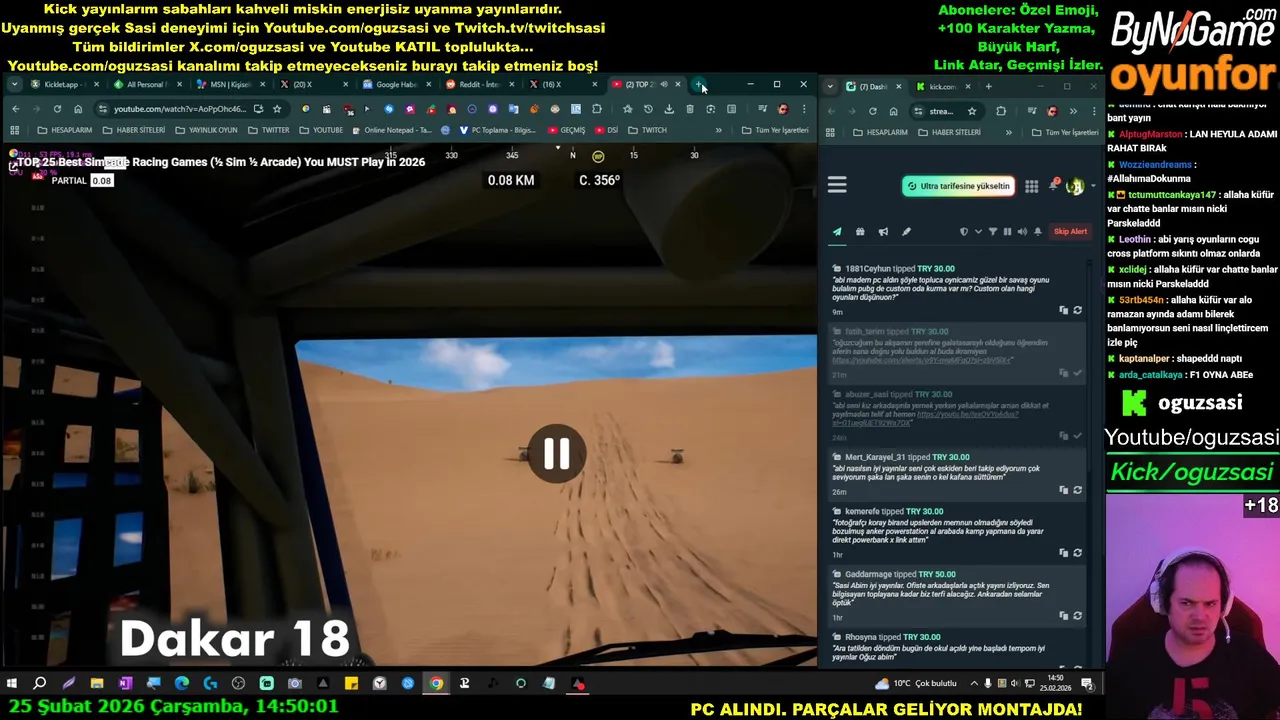This screenshot has width=1280, height=720.
Task: Click Ultra tarifesine yükseltin button
Action: 957,186
